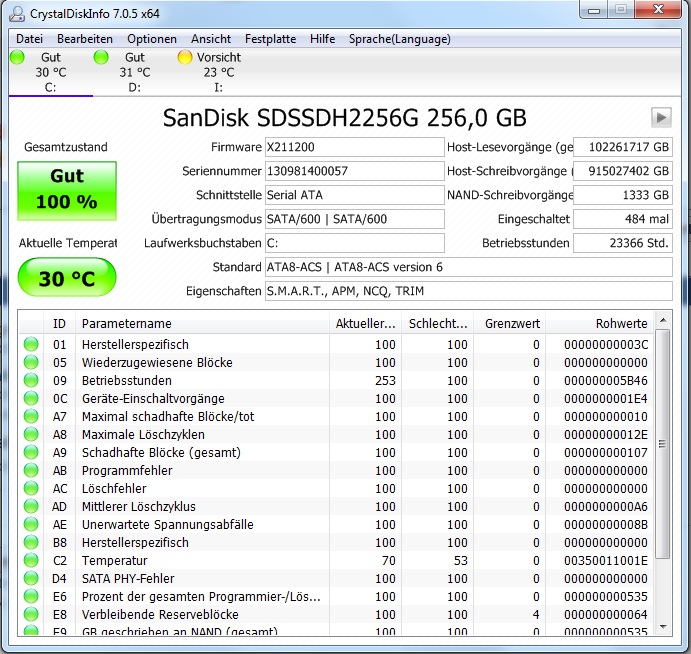The width and height of the screenshot is (691, 654).
Task: Minimize the CrystalDiskInfo window
Action: pyautogui.click(x=594, y=10)
